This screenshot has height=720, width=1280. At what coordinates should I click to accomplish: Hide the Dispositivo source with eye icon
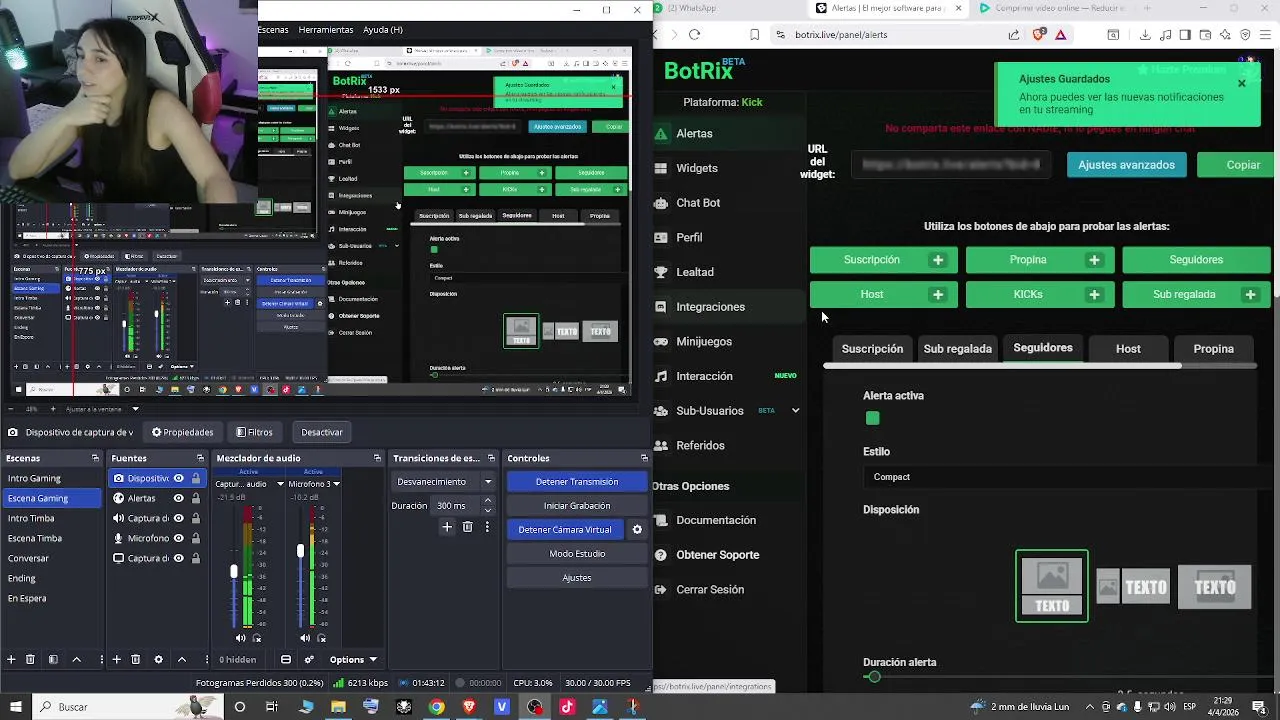tap(179, 478)
